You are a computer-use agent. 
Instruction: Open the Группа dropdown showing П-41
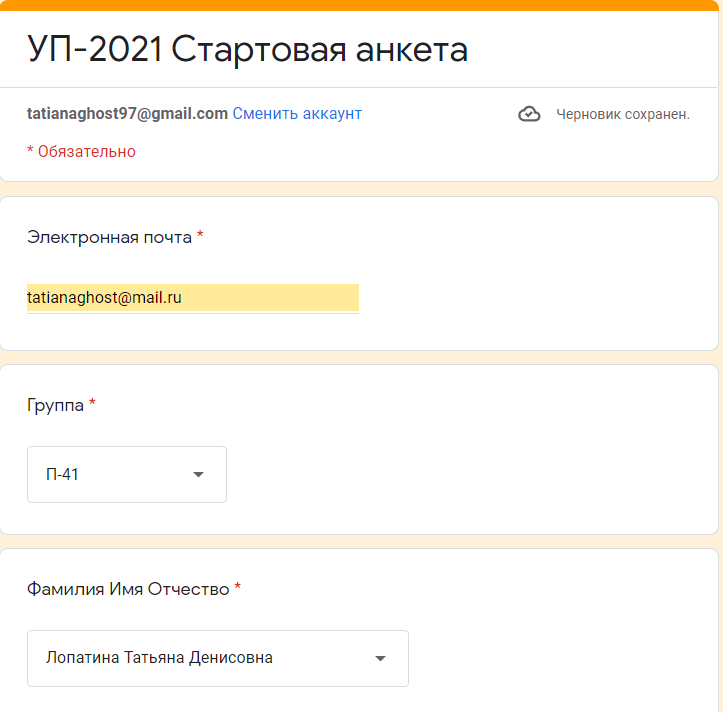pos(127,474)
